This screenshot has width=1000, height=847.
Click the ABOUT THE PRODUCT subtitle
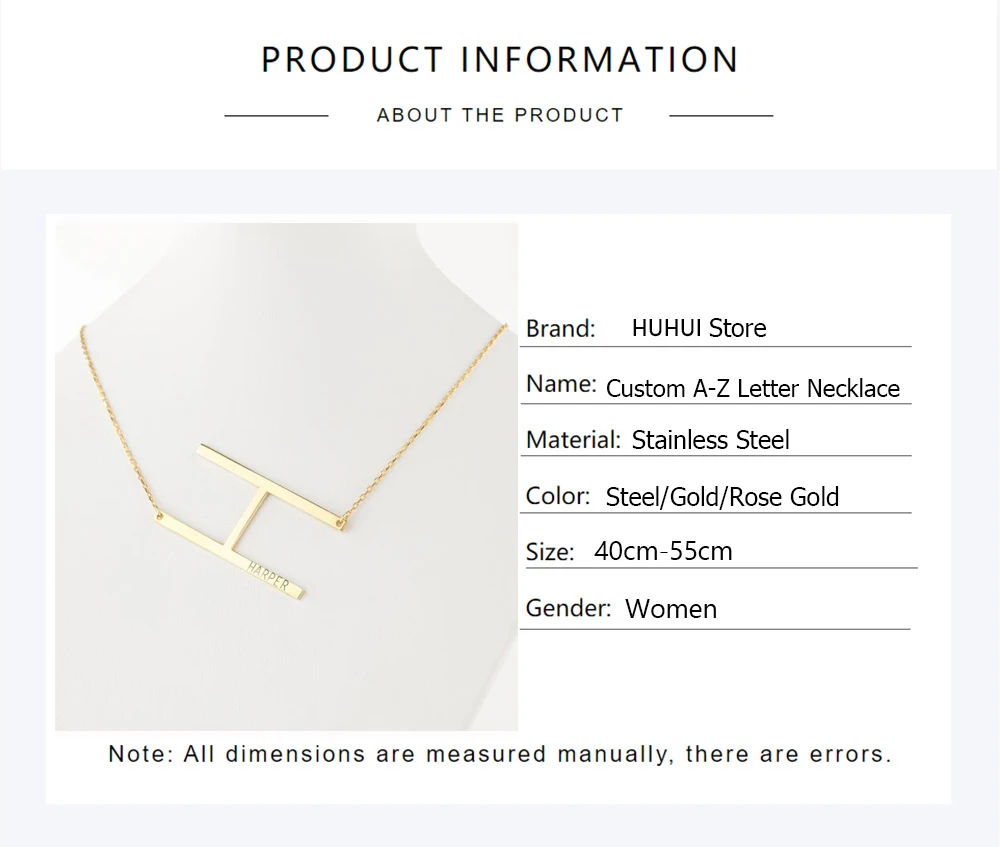[499, 115]
